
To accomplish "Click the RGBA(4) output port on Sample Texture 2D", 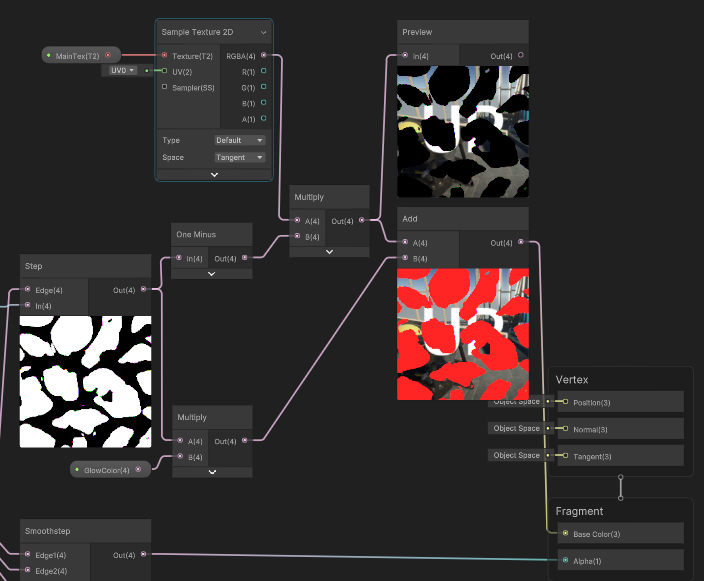I will coord(263,56).
